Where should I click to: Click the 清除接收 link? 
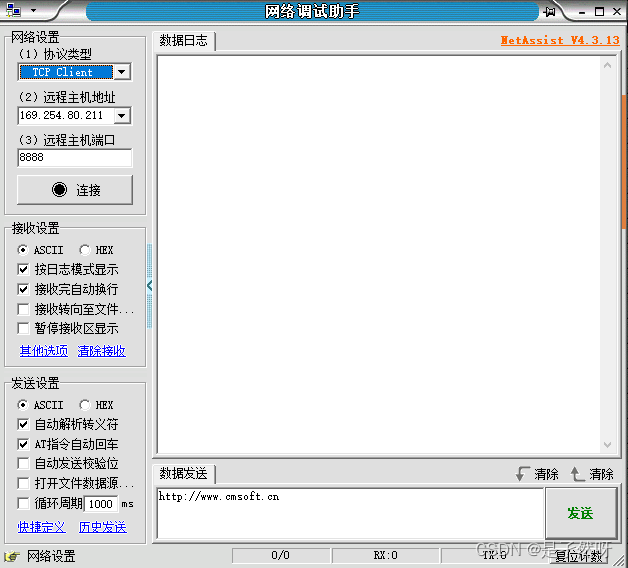pyautogui.click(x=101, y=351)
